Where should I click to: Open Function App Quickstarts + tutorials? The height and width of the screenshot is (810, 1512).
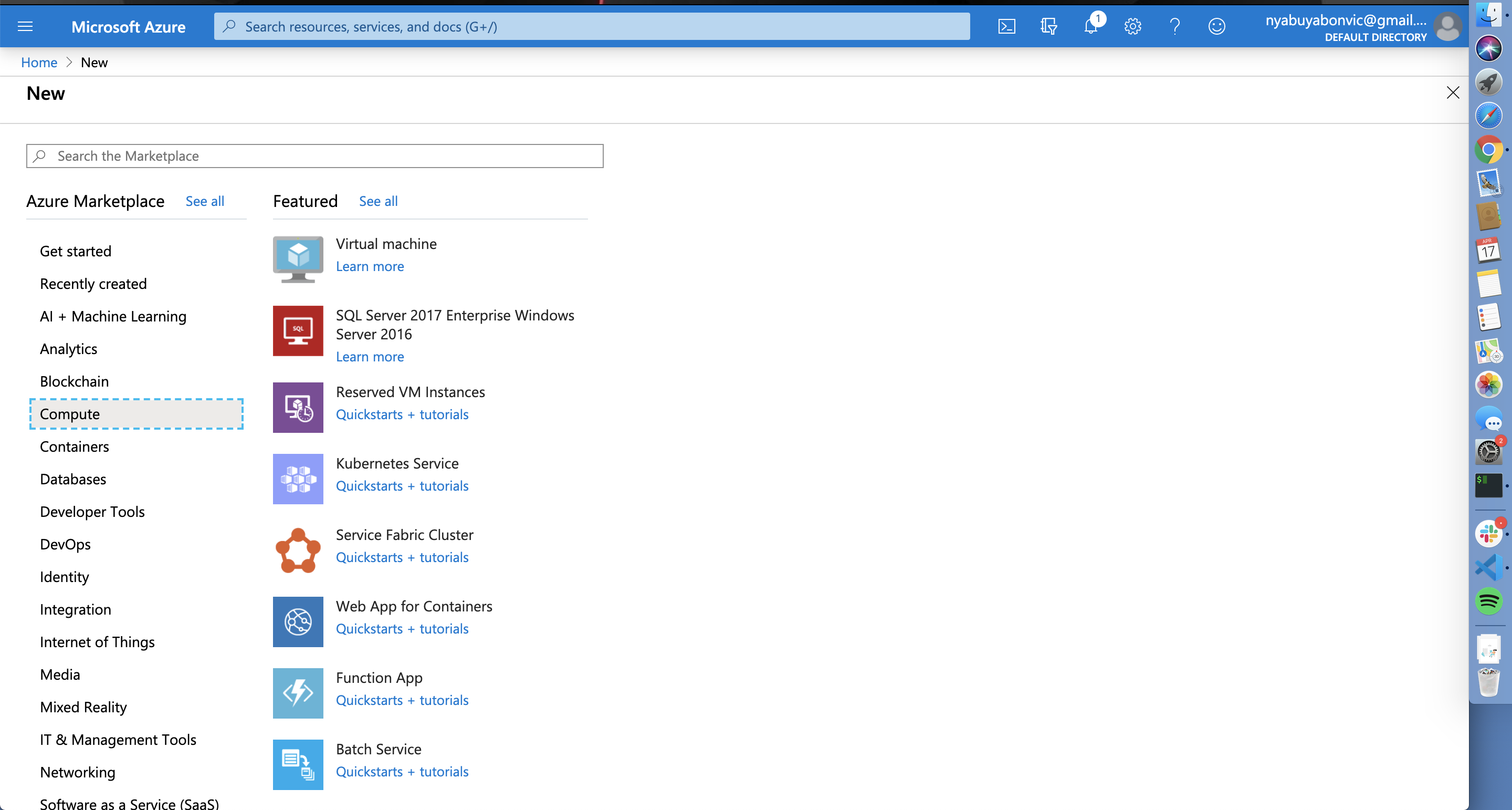[402, 700]
